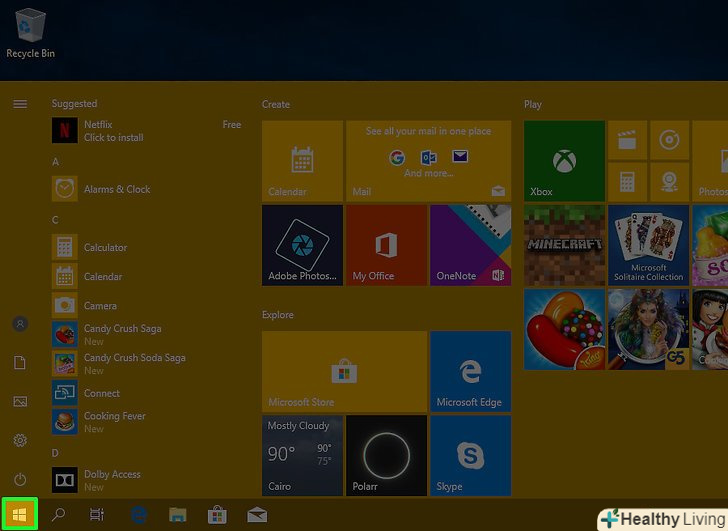Open Documents from Start sidebar
Viewport: 728px width, 531px height.
pyautogui.click(x=20, y=363)
